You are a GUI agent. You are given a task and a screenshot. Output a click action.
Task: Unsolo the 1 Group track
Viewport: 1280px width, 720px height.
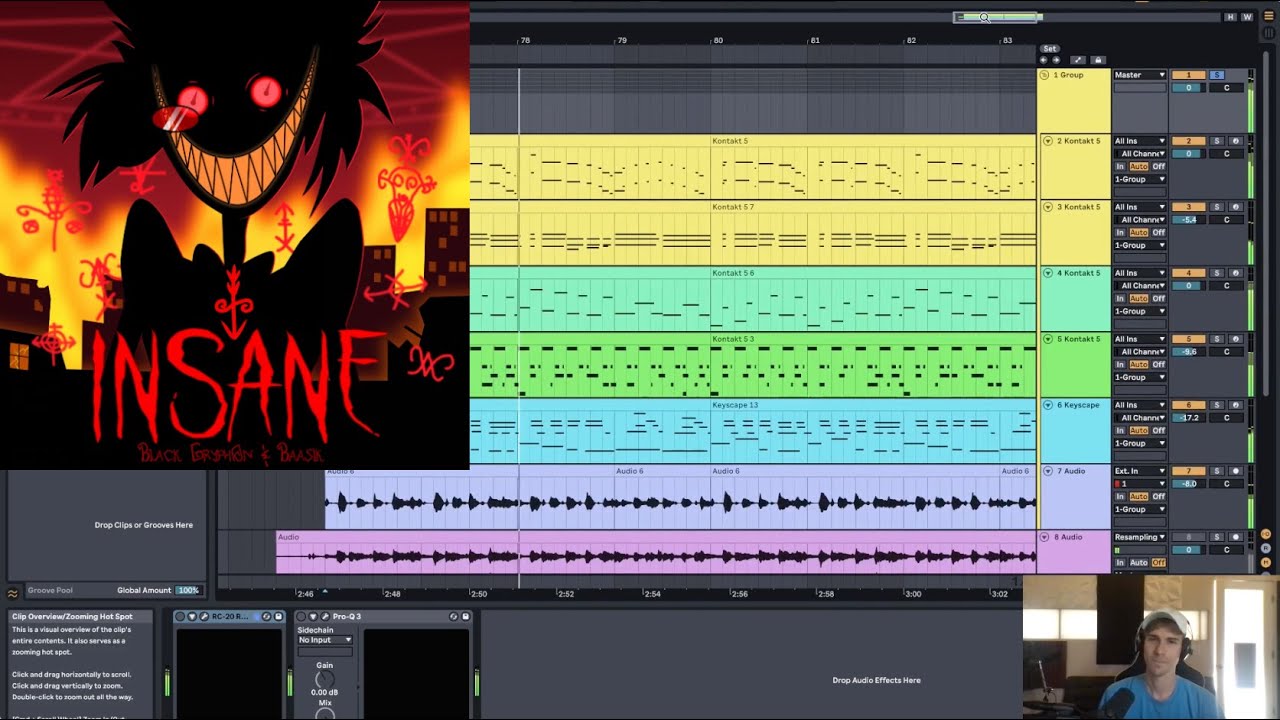(x=1217, y=75)
